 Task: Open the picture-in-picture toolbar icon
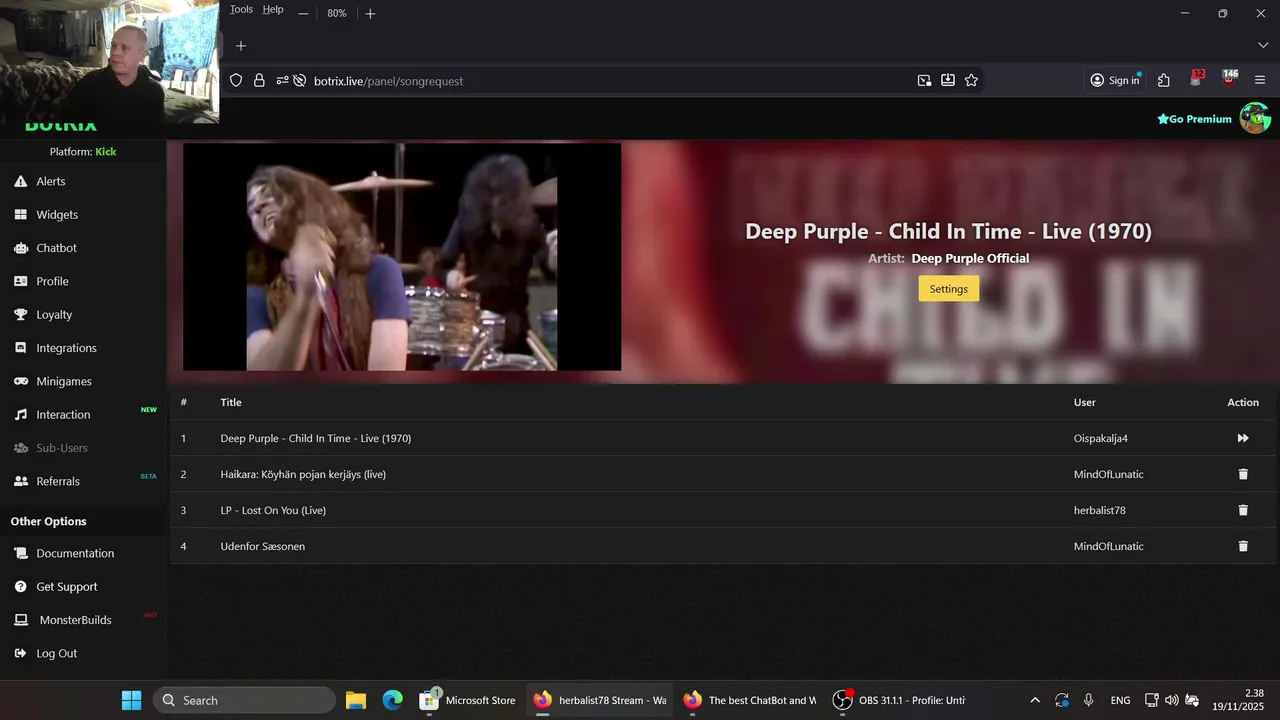click(924, 81)
